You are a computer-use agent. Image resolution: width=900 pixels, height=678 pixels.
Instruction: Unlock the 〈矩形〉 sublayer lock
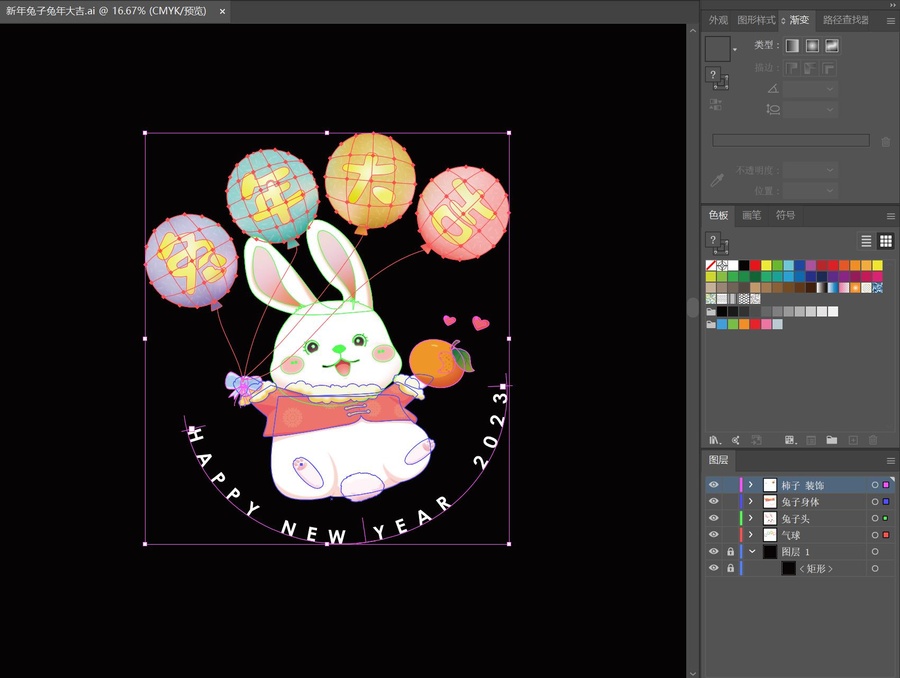[x=730, y=568]
